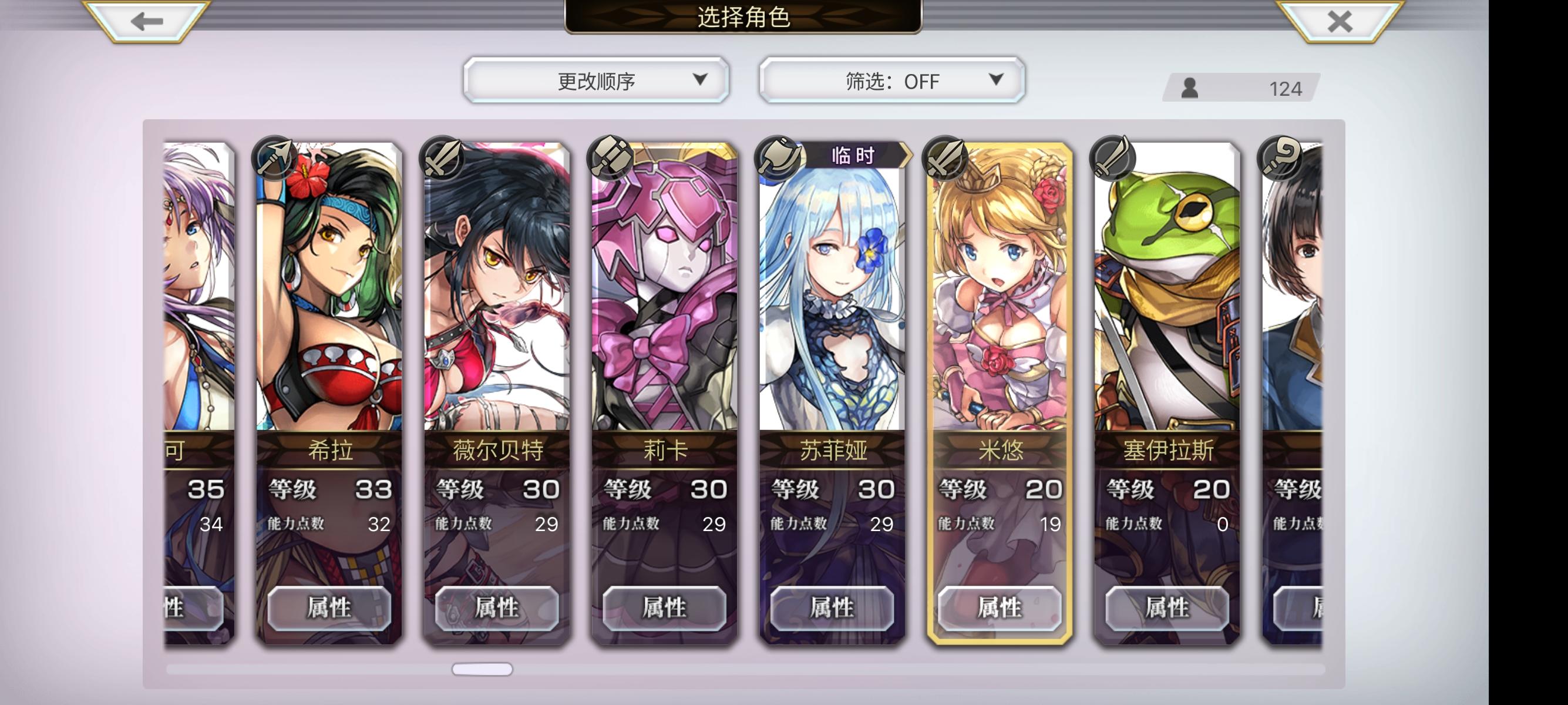
Task: View 属性 of 塞伊拉斯
Action: coord(1167,607)
